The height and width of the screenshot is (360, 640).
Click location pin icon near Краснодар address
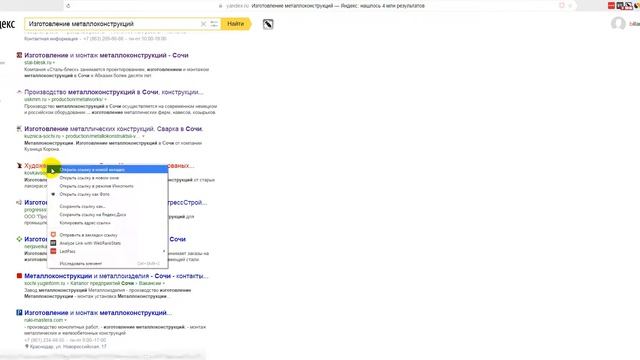click(x=27, y=346)
